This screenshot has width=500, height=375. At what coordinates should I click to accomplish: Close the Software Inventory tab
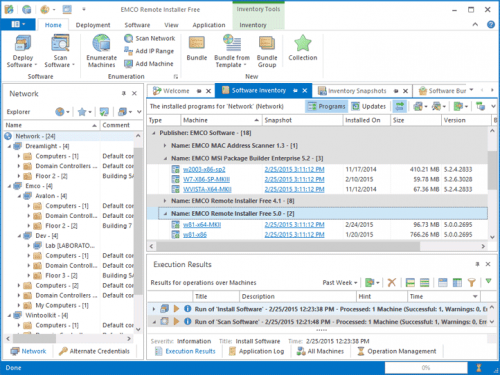(305, 91)
